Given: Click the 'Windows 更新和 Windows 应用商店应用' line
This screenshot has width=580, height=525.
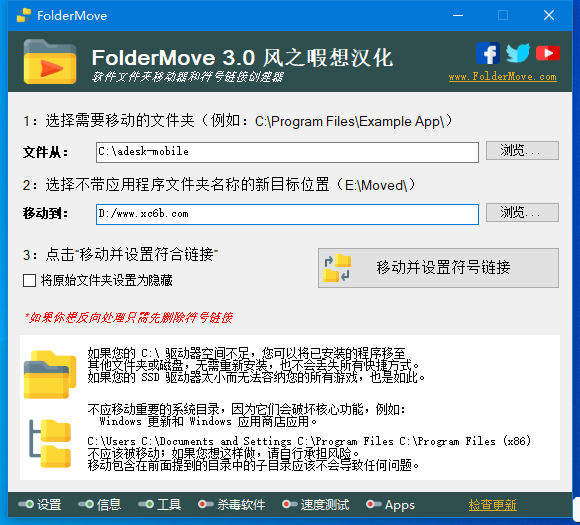Looking at the screenshot, I should [x=208, y=421].
